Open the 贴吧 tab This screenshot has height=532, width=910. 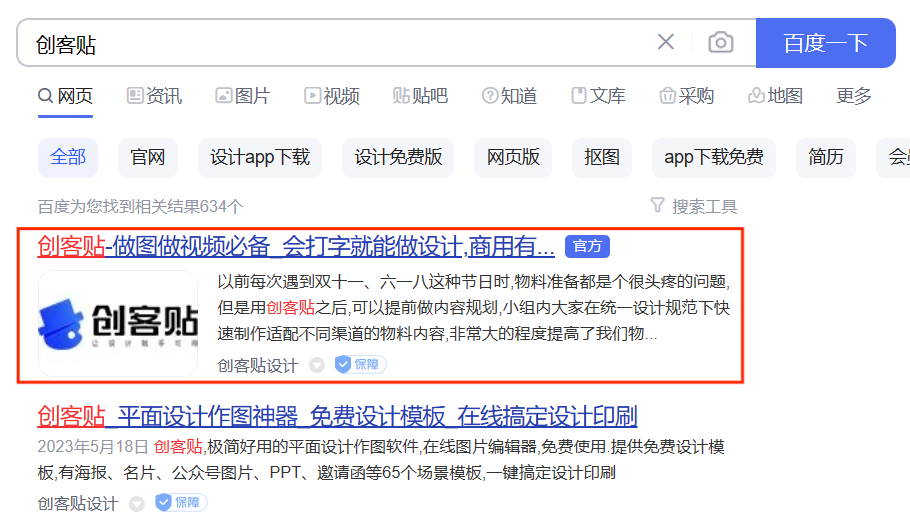(420, 96)
